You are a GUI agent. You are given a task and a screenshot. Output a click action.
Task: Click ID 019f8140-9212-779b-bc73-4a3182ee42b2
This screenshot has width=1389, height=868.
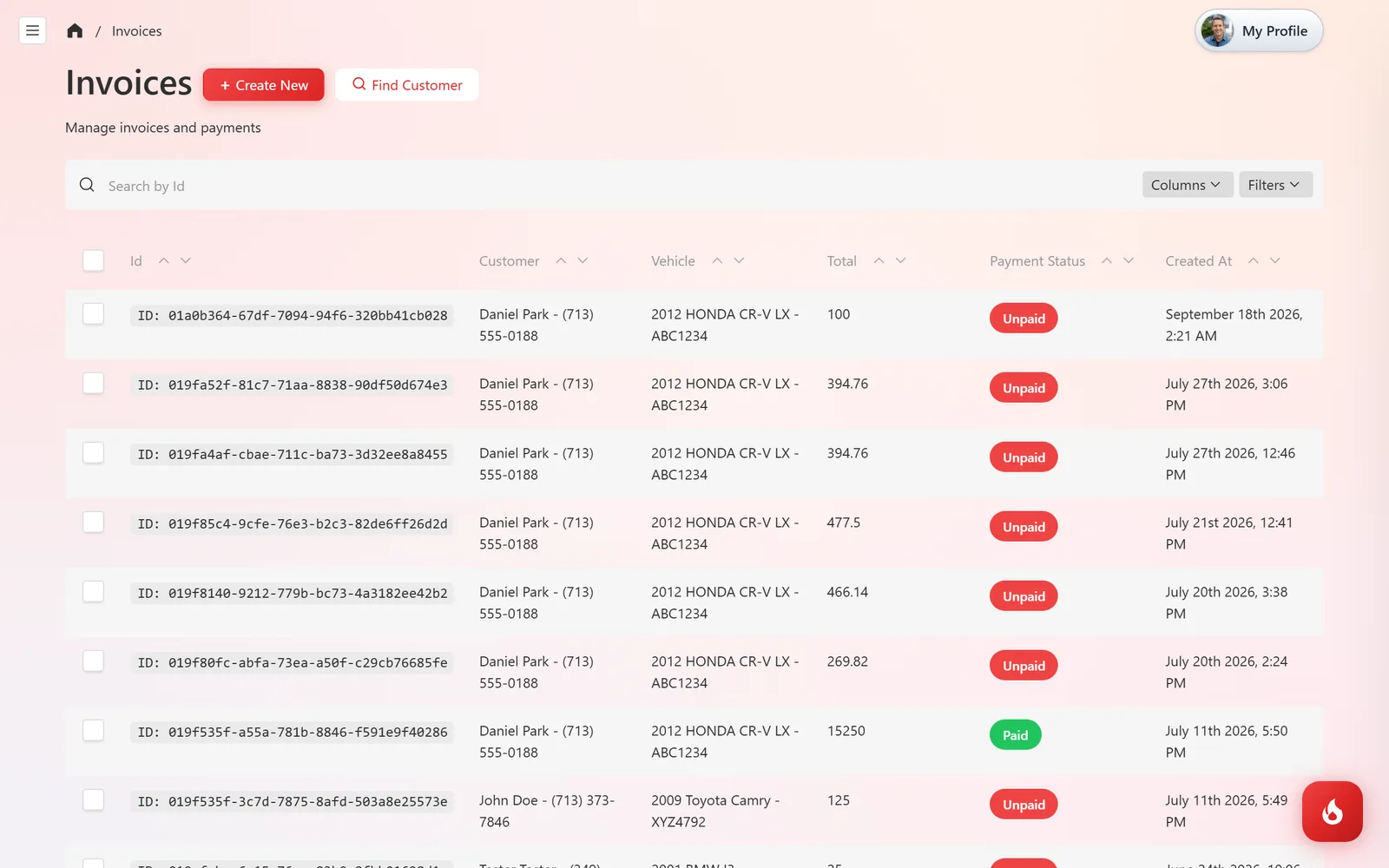[x=293, y=594]
